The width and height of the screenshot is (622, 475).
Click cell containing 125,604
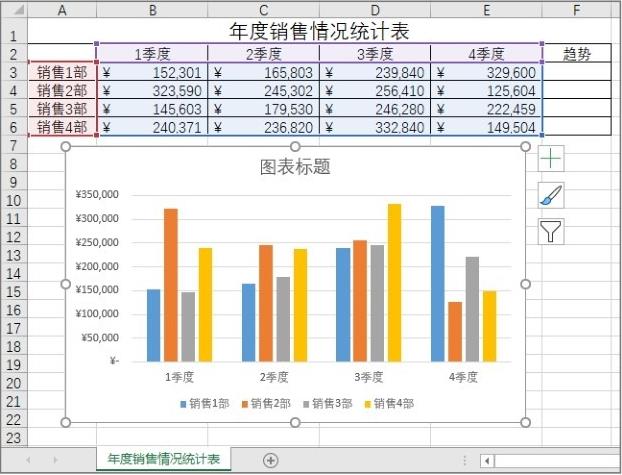click(x=486, y=90)
